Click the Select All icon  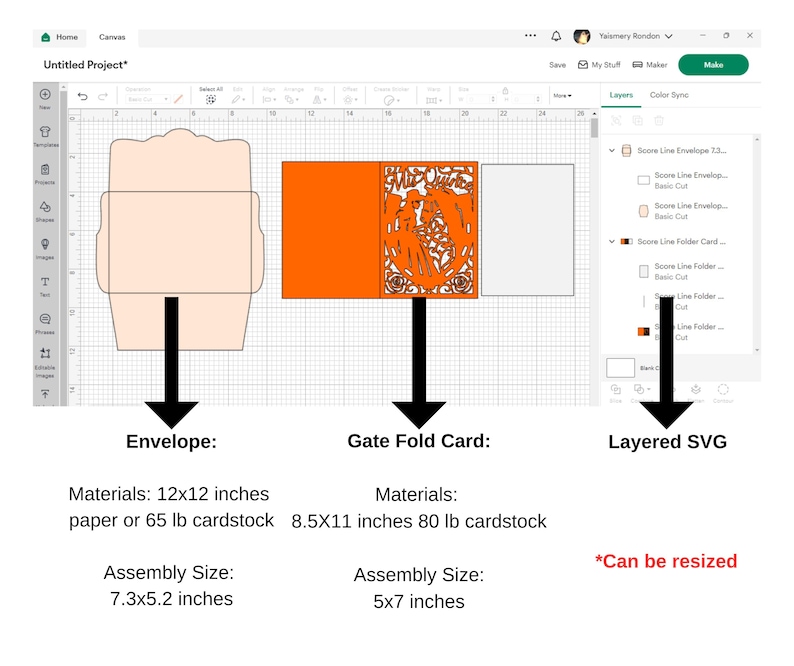pos(211,96)
